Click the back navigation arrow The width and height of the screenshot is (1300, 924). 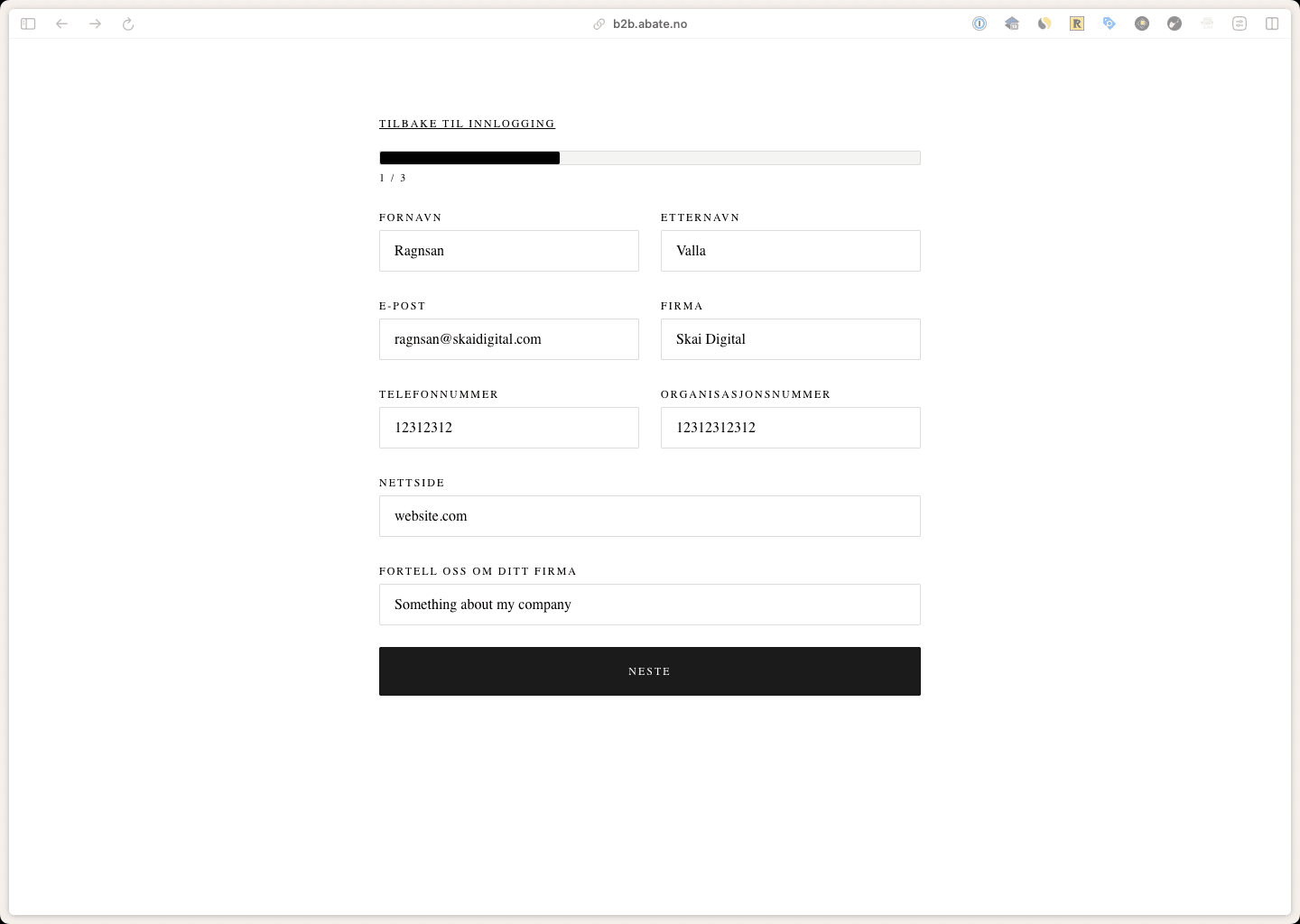click(x=61, y=24)
